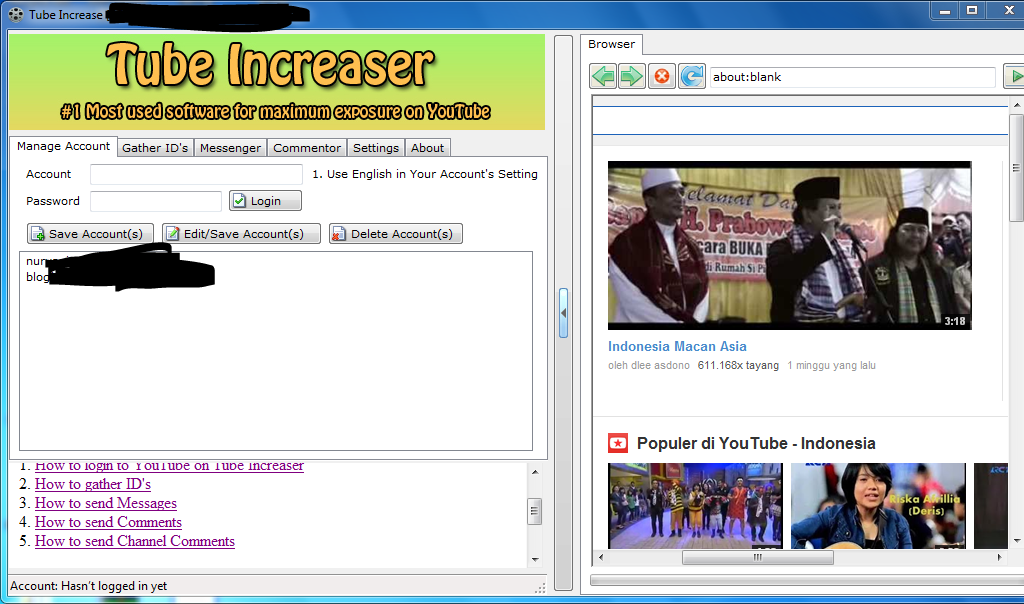Screen dimensions: 1024x604
Task: Click the browser vertical scrollbar thumb
Action: click(1016, 168)
